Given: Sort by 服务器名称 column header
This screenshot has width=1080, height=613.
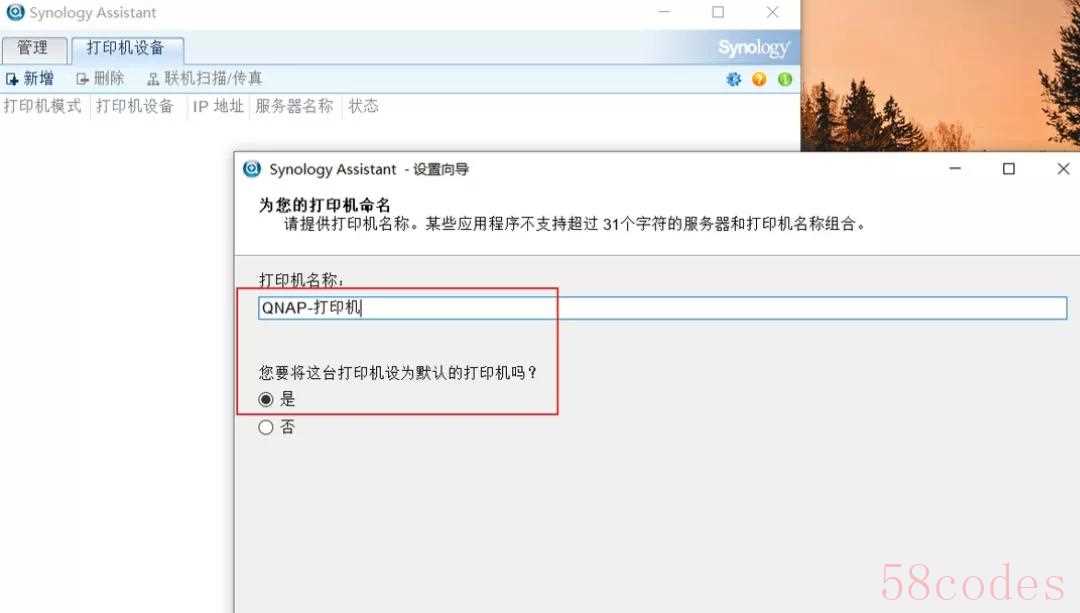Looking at the screenshot, I should pyautogui.click(x=294, y=106).
